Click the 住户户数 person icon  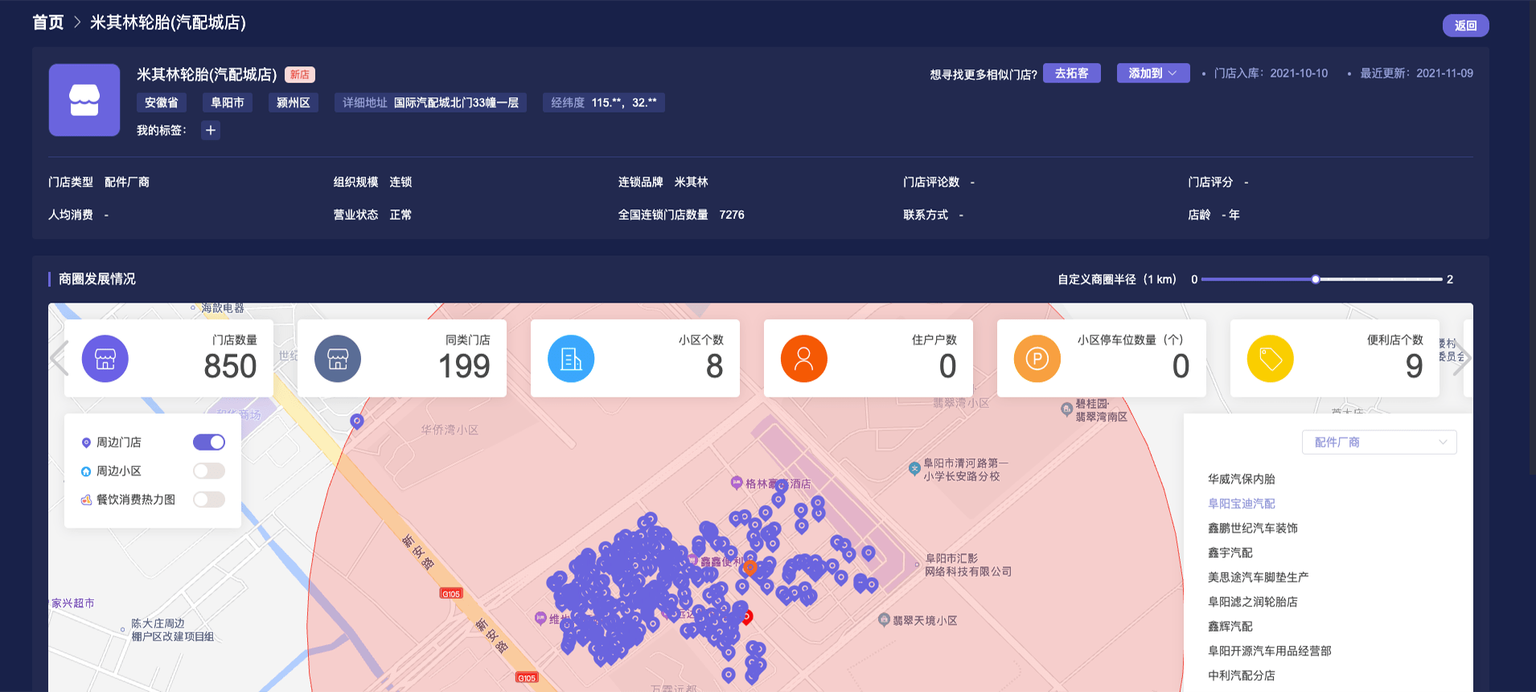[x=804, y=358]
